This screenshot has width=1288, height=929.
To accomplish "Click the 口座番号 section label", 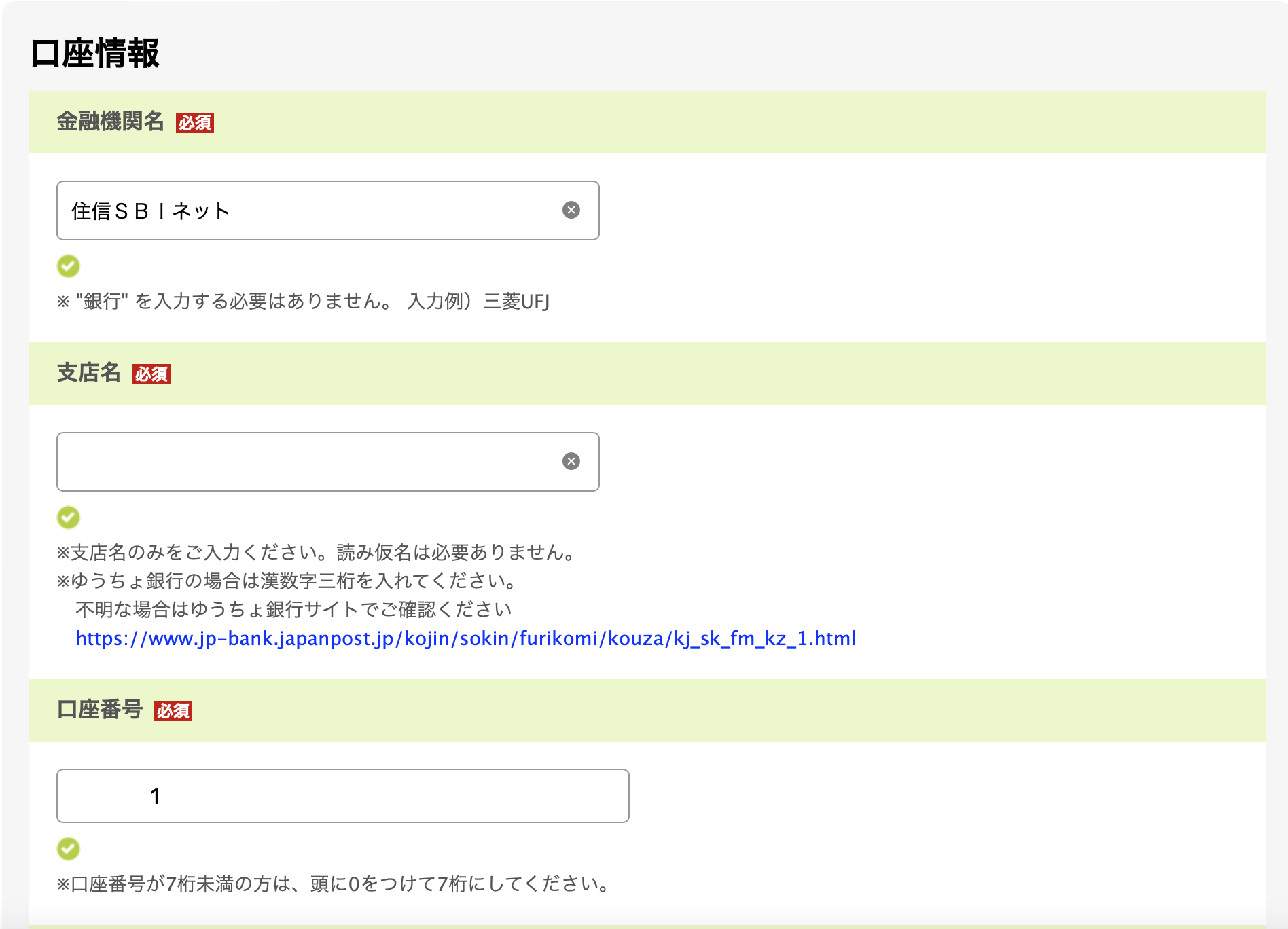I will click(99, 710).
